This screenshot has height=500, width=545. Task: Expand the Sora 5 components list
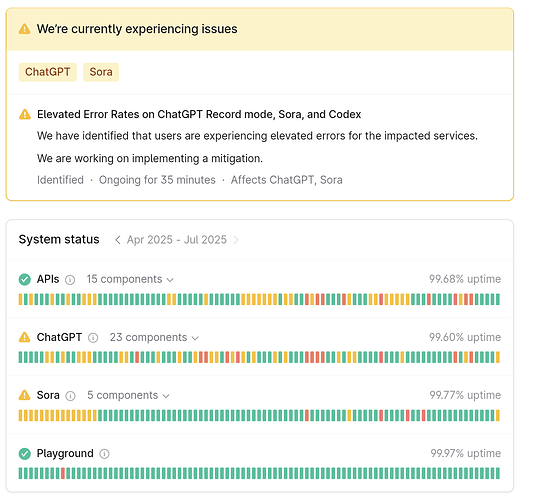(128, 395)
